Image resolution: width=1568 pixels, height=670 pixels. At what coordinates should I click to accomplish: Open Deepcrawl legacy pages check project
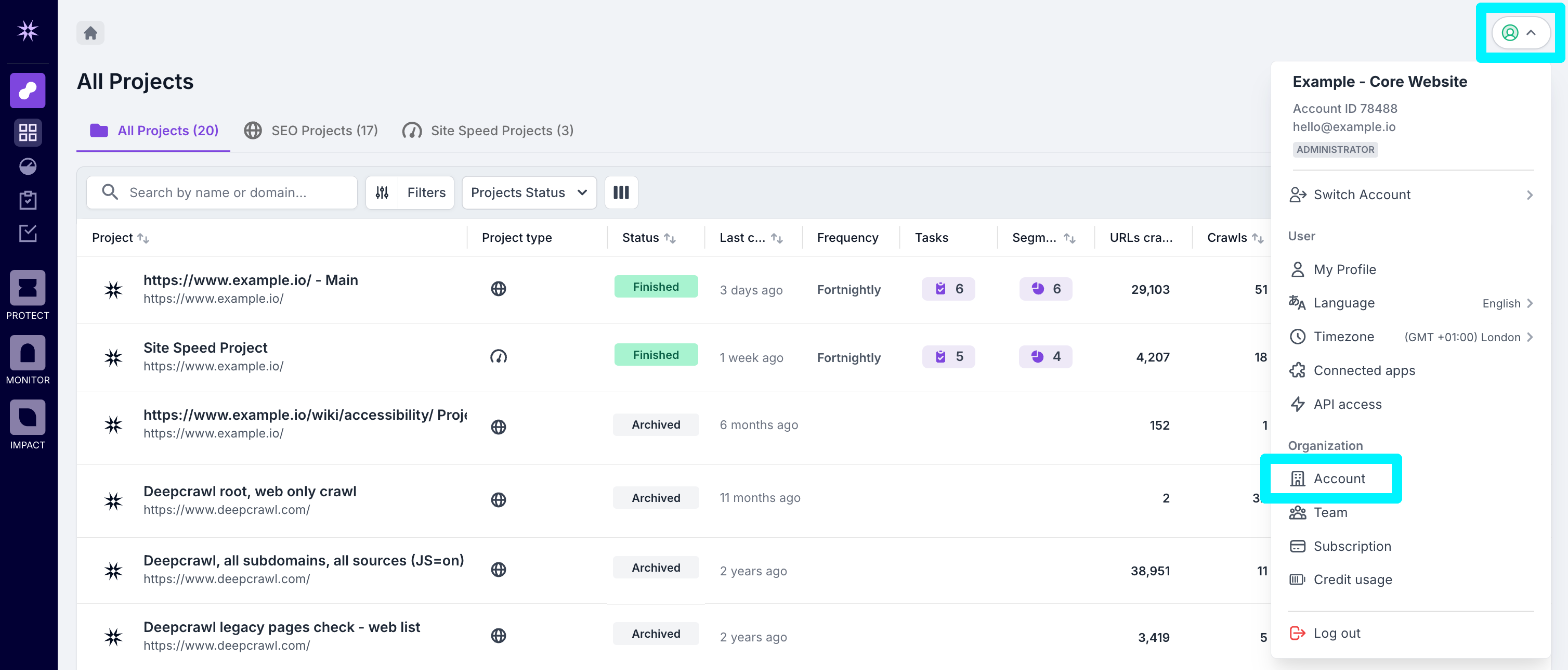pos(281,627)
